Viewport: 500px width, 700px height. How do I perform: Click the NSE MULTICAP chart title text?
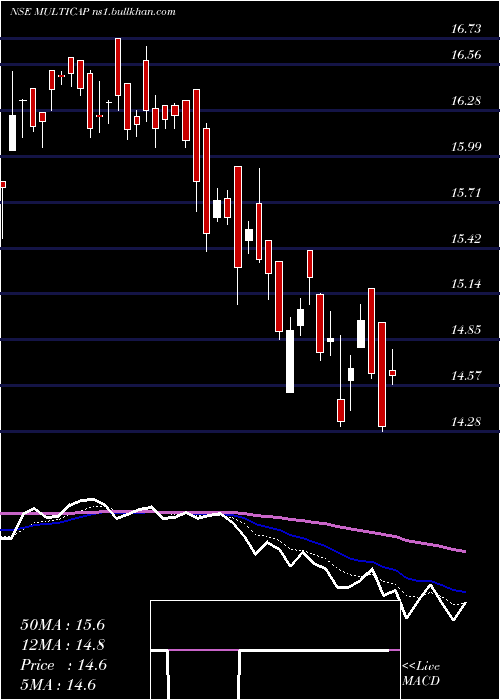click(x=92, y=12)
